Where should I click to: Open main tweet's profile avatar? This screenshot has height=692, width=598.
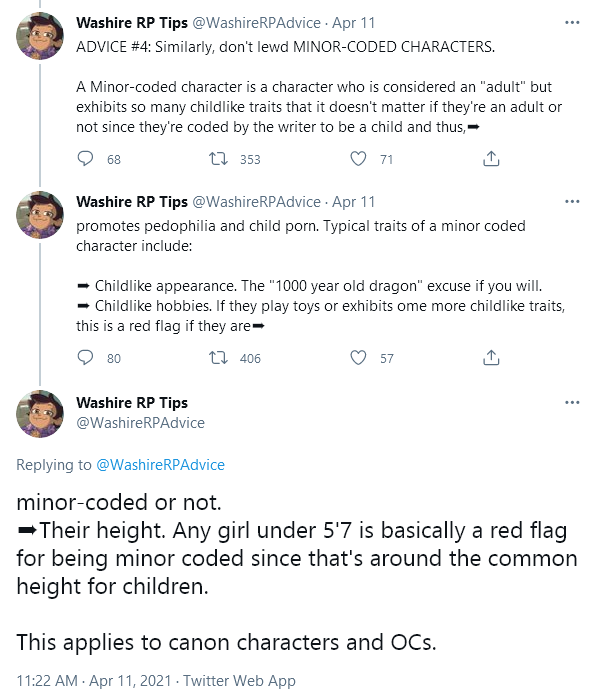point(40,414)
